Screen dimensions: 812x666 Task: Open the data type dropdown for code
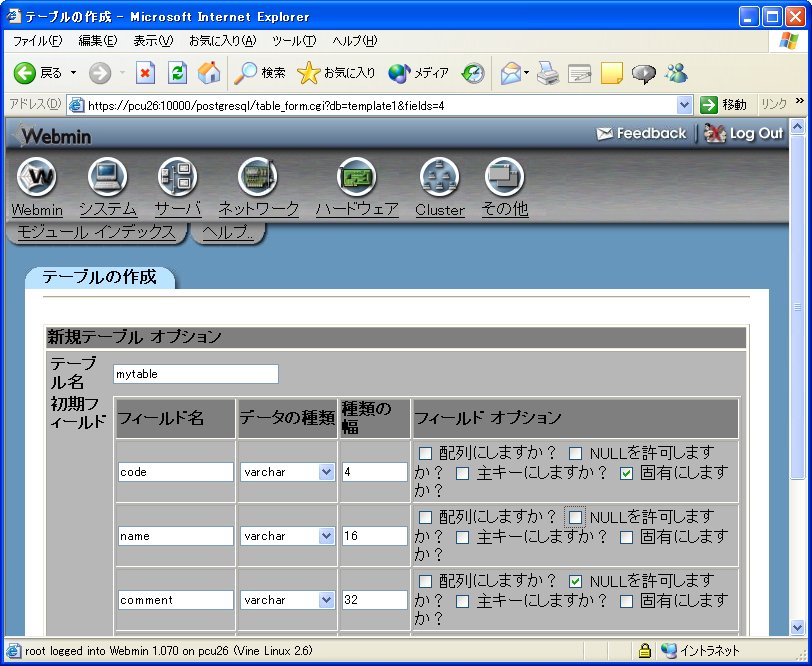pos(287,472)
